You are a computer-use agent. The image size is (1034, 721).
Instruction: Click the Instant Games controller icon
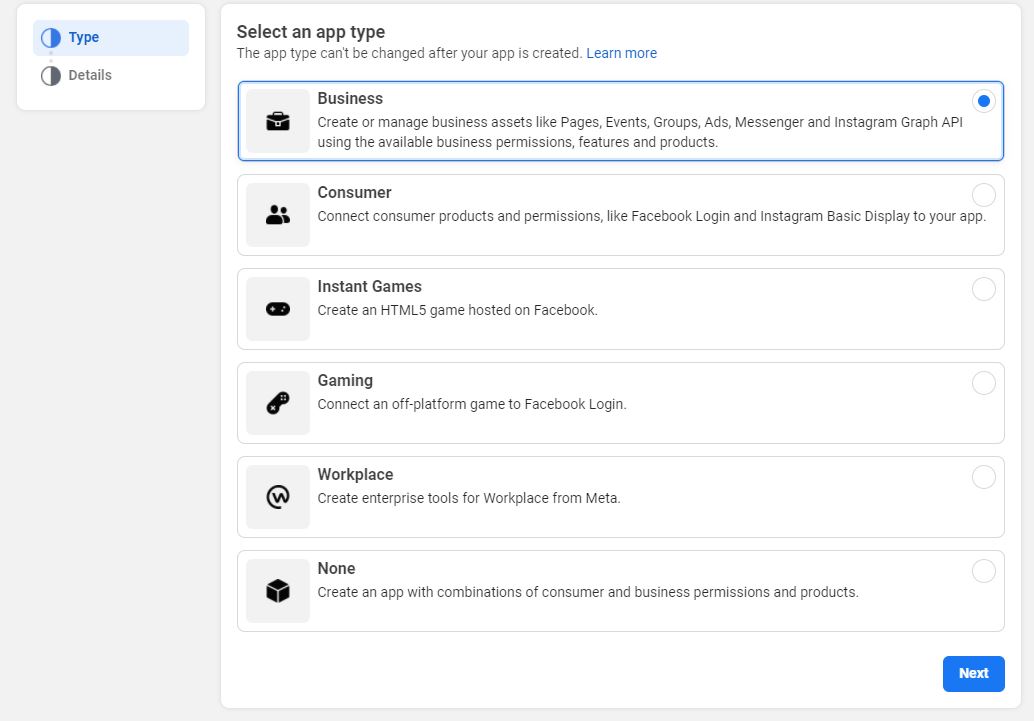(277, 309)
